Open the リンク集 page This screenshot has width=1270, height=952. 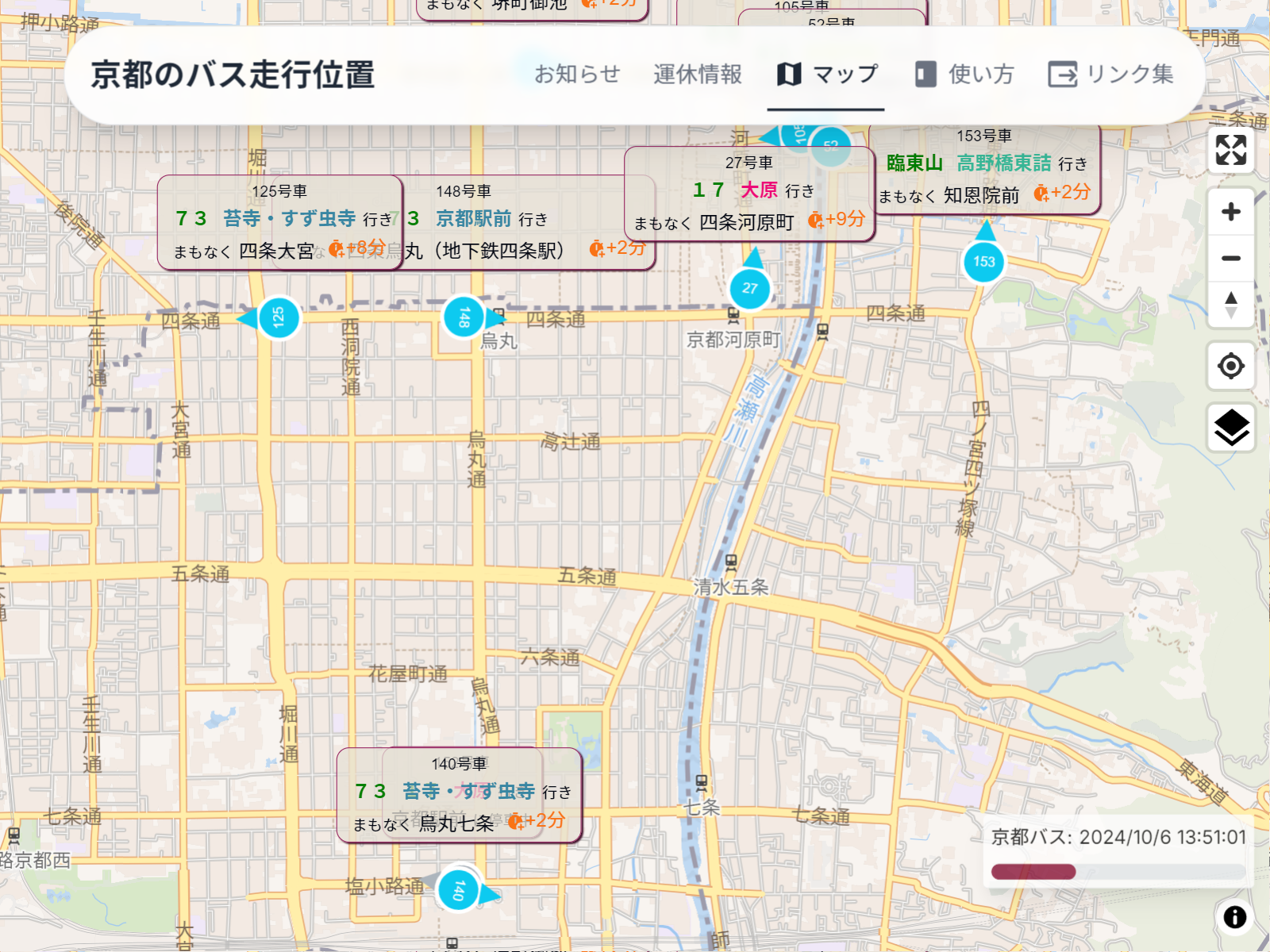[1110, 75]
